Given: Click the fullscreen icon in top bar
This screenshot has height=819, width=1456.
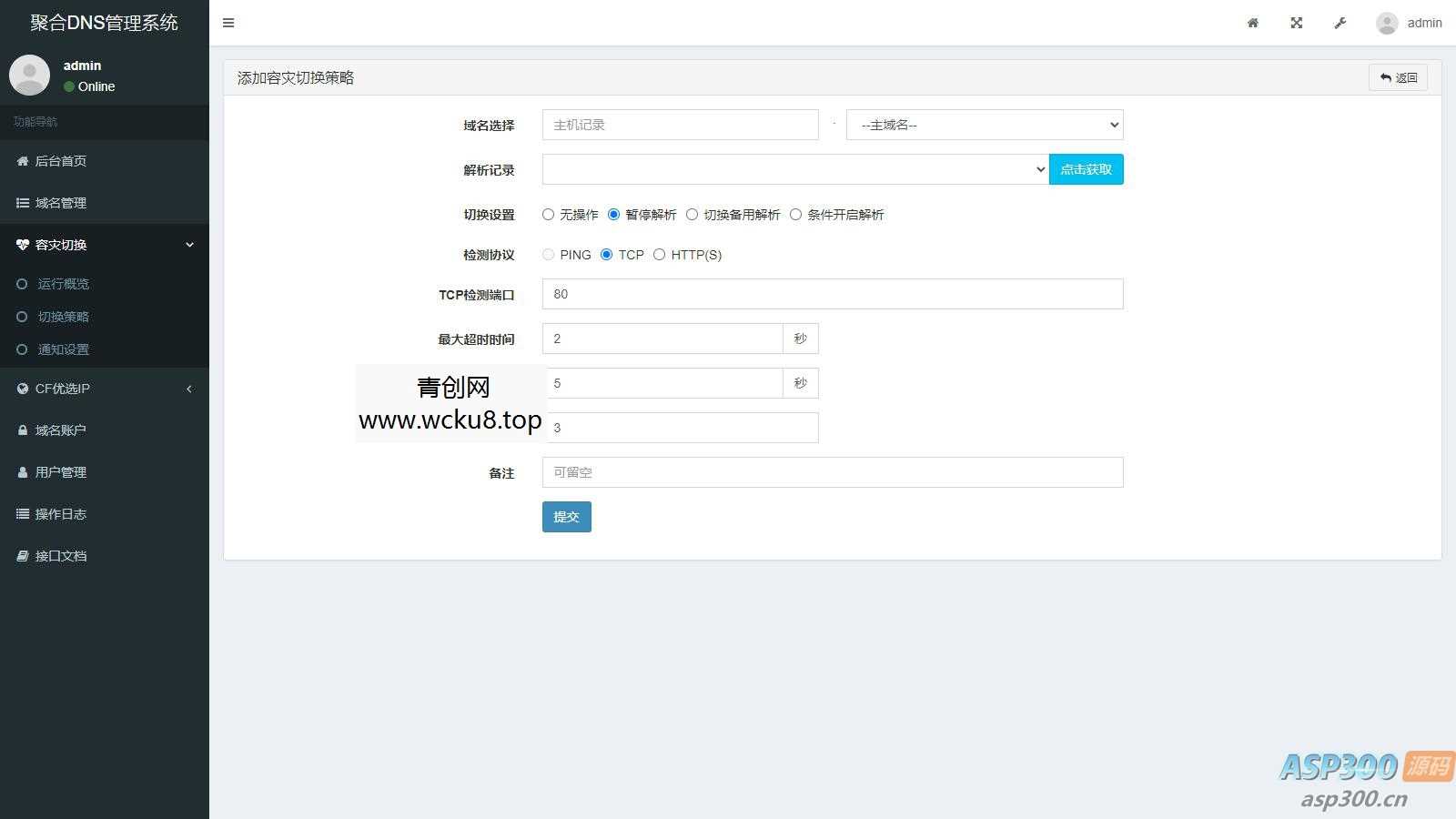Looking at the screenshot, I should pos(1296,23).
